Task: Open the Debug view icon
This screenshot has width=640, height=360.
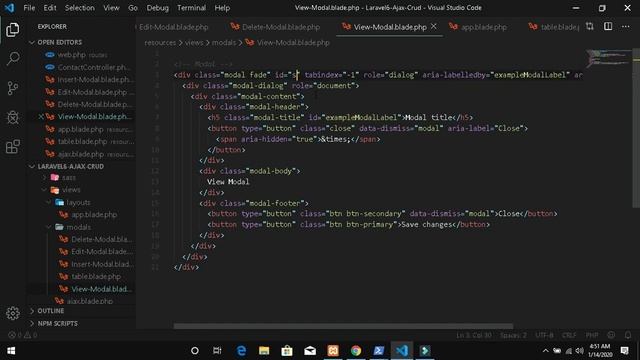Action: point(13,117)
